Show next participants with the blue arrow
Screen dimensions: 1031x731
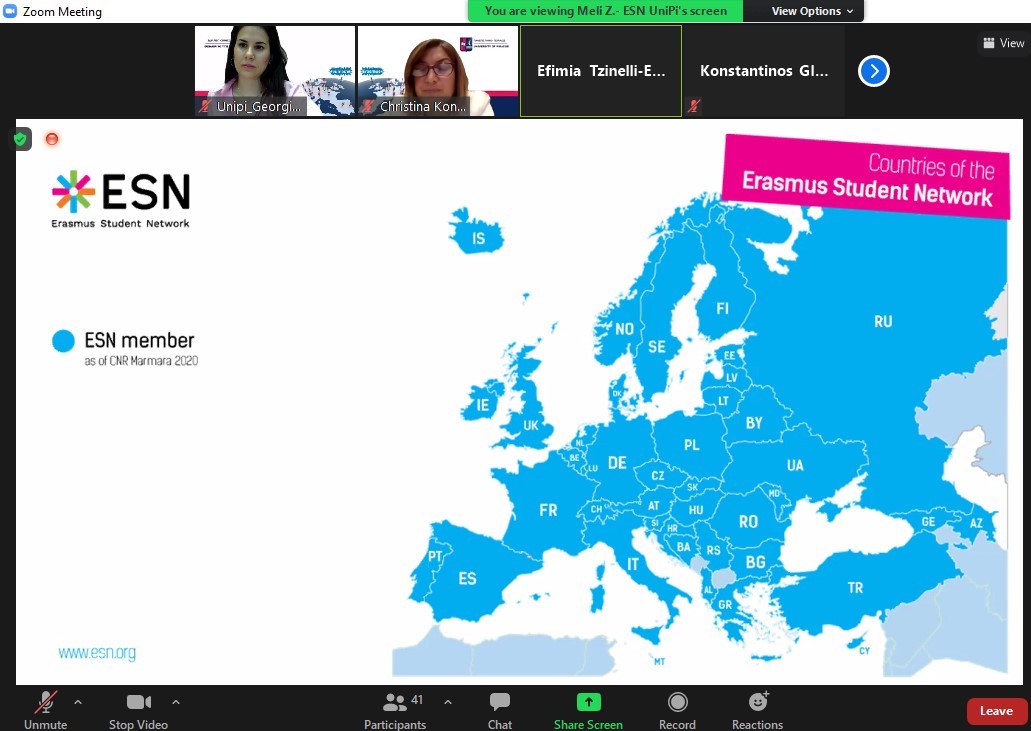[874, 71]
